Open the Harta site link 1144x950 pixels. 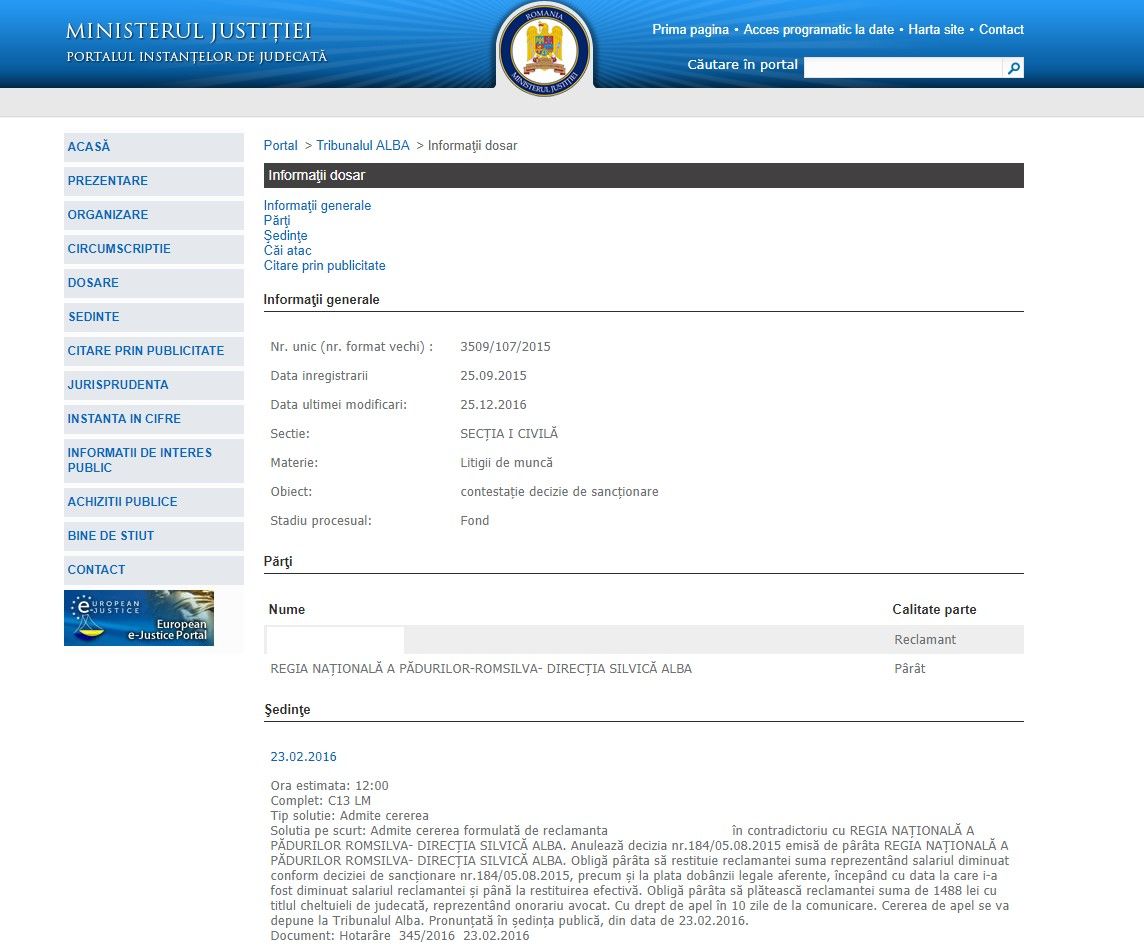pyautogui.click(x=936, y=30)
